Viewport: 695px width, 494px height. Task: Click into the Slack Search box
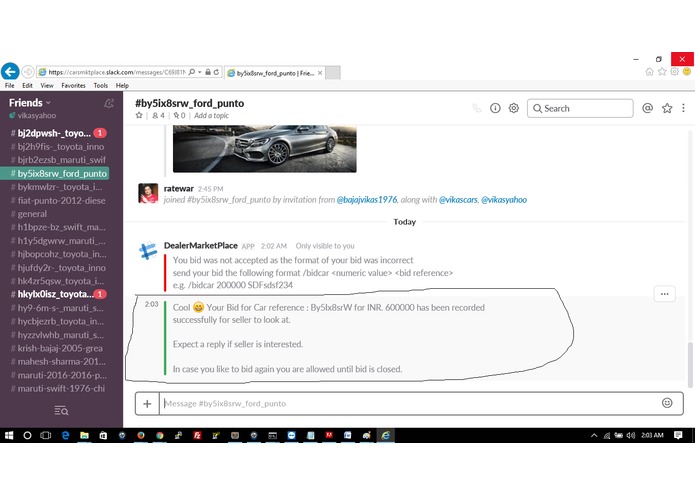(x=580, y=108)
